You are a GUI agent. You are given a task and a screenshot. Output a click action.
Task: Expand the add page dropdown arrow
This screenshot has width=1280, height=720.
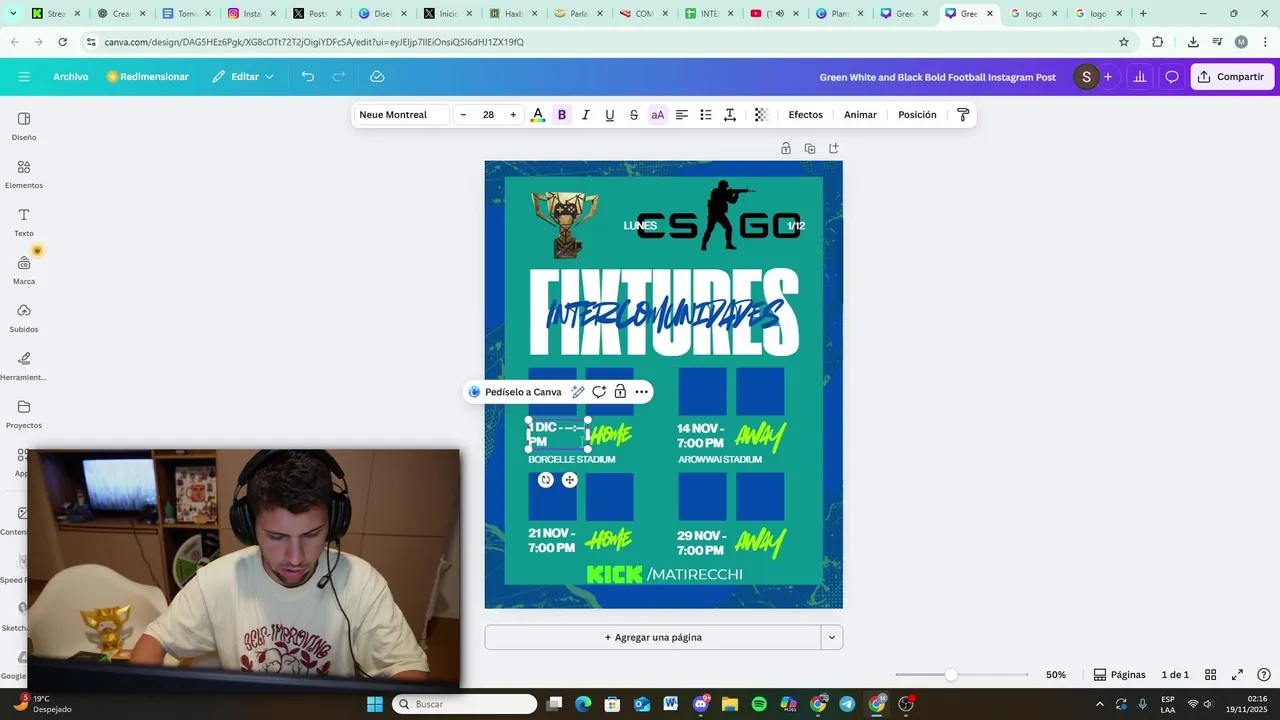pyautogui.click(x=831, y=637)
